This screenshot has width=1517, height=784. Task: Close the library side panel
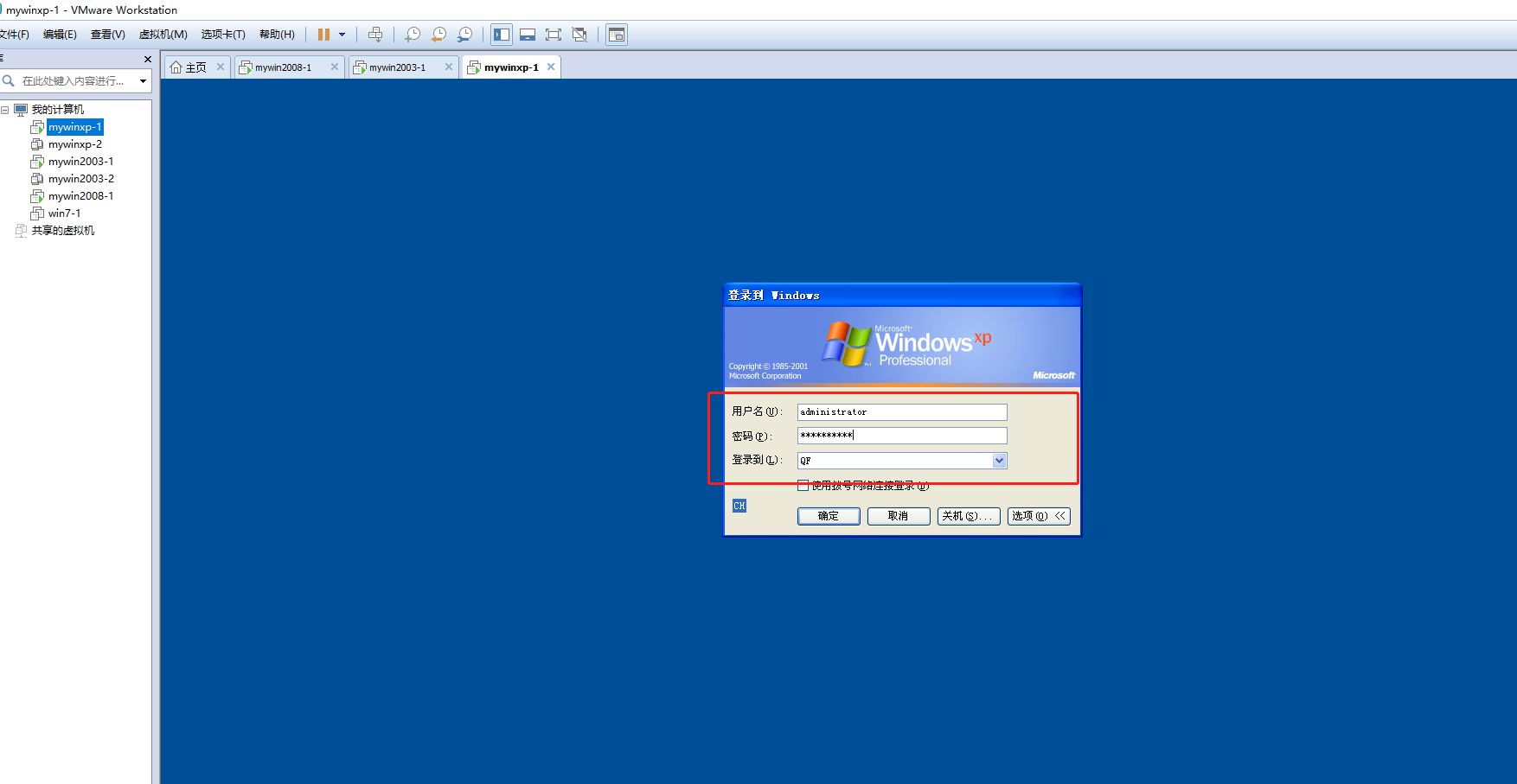coord(147,59)
